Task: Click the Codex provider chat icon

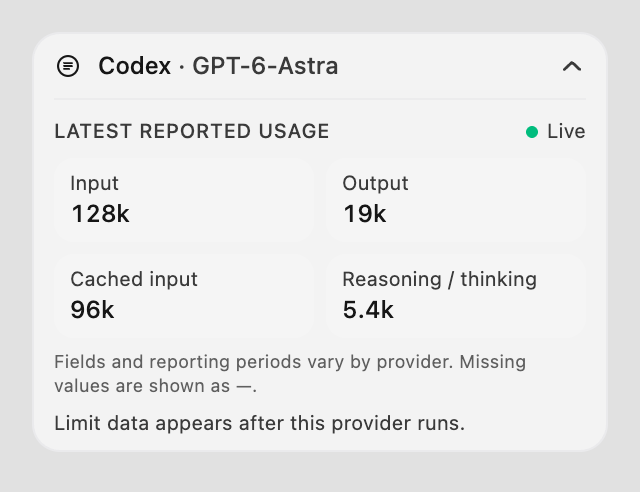Action: 68,66
